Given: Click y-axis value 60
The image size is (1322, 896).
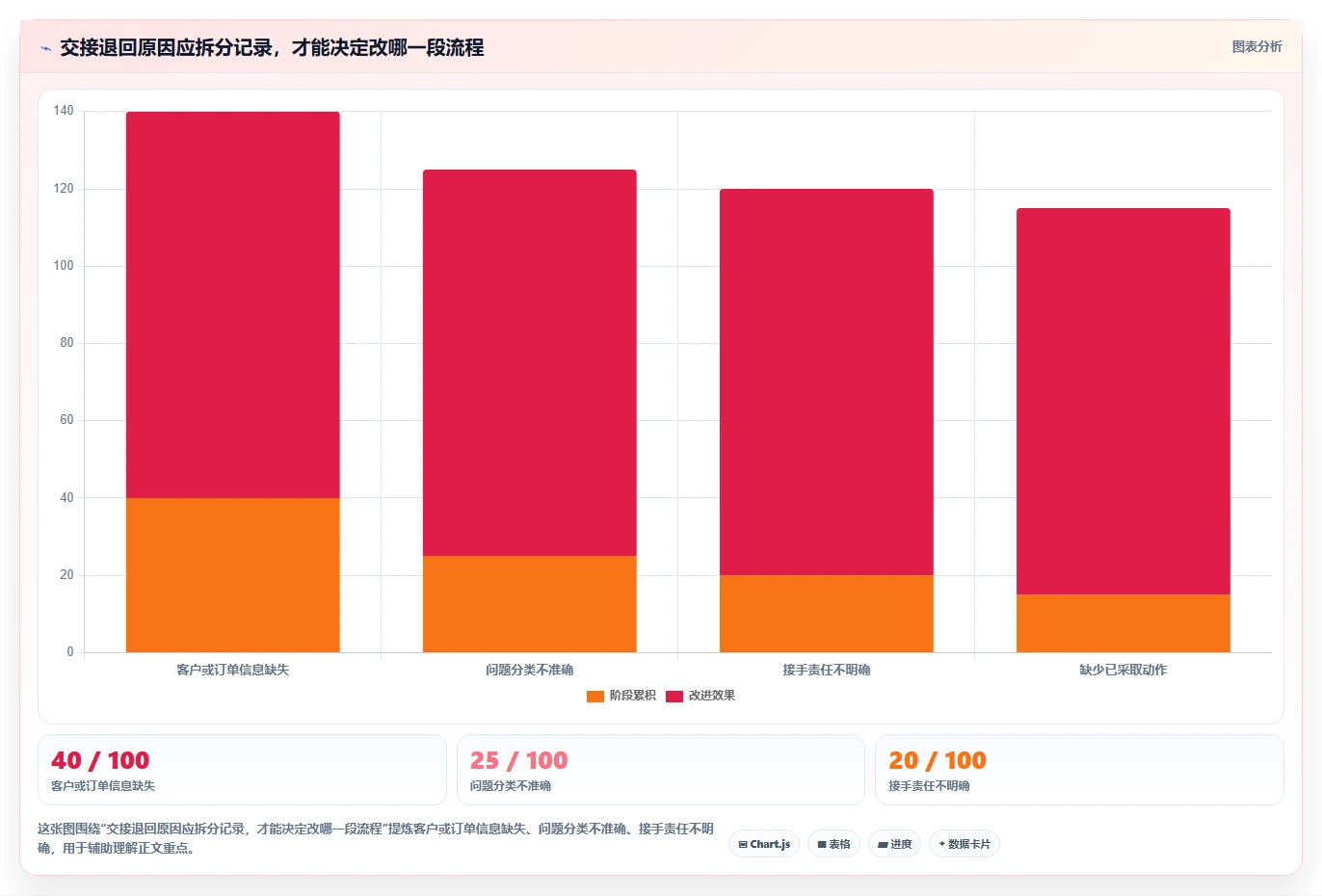Looking at the screenshot, I should (x=66, y=420).
